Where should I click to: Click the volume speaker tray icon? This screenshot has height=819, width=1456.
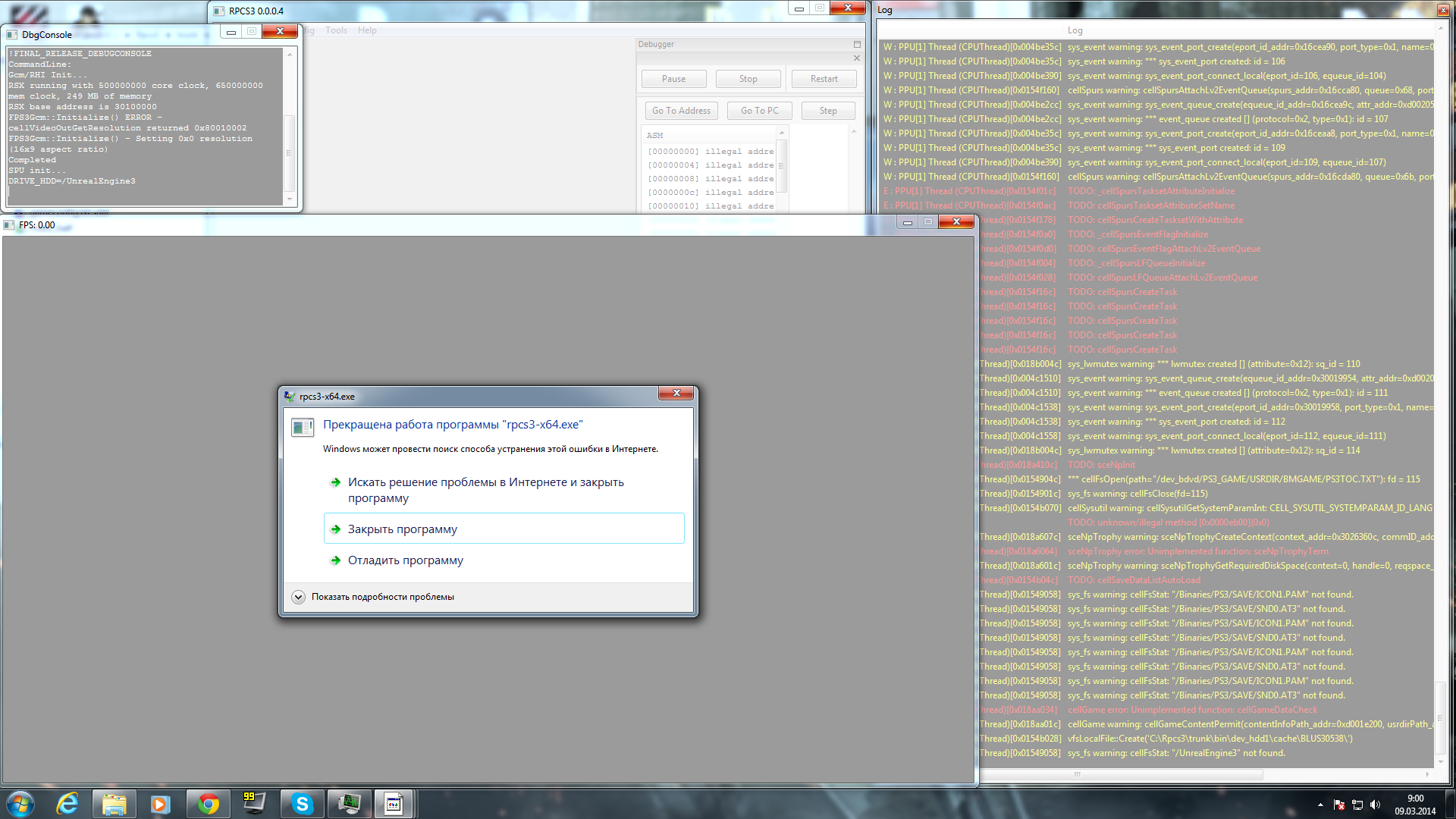(1375, 805)
